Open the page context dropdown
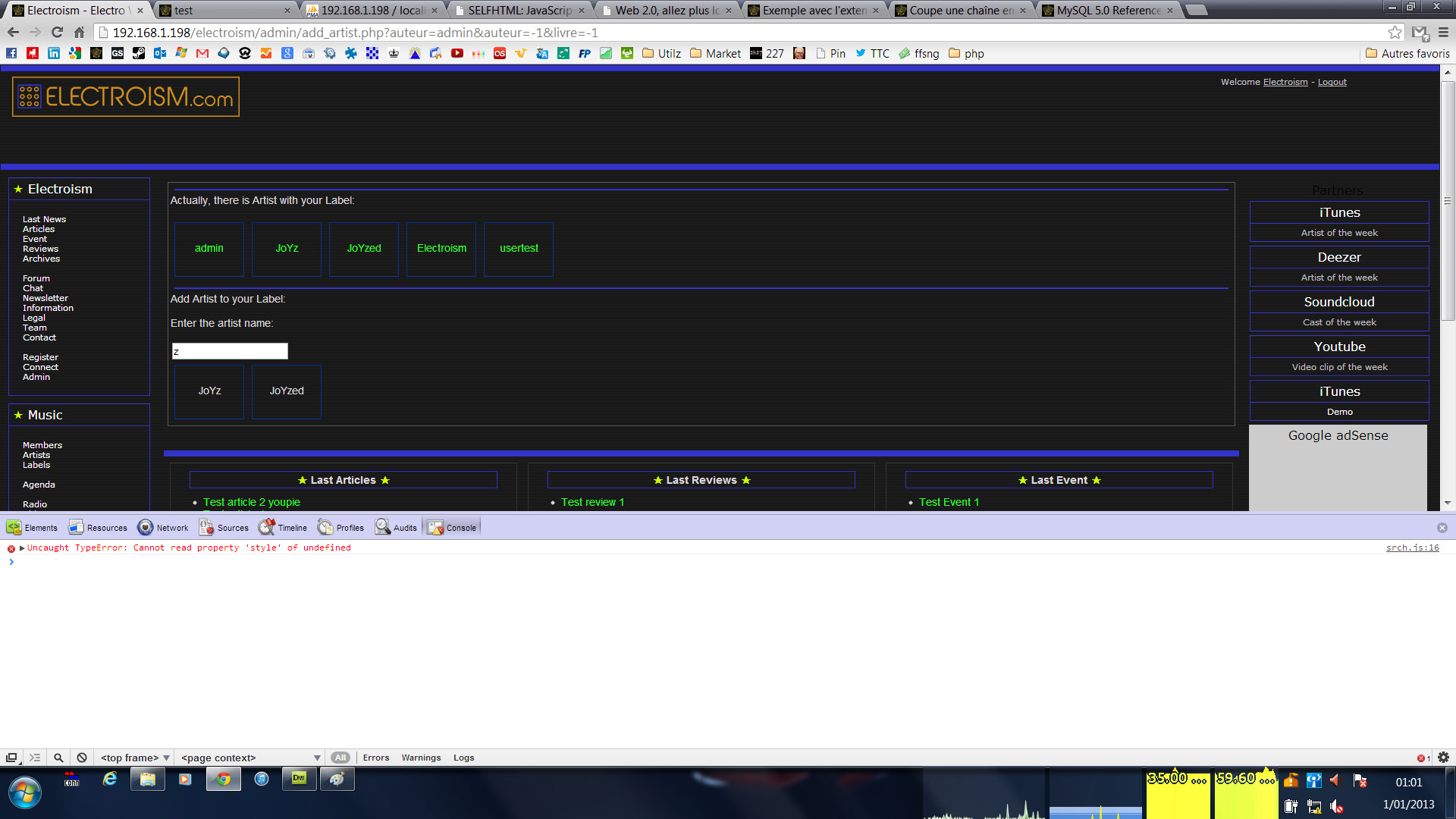This screenshot has height=819, width=1456. pyautogui.click(x=250, y=758)
